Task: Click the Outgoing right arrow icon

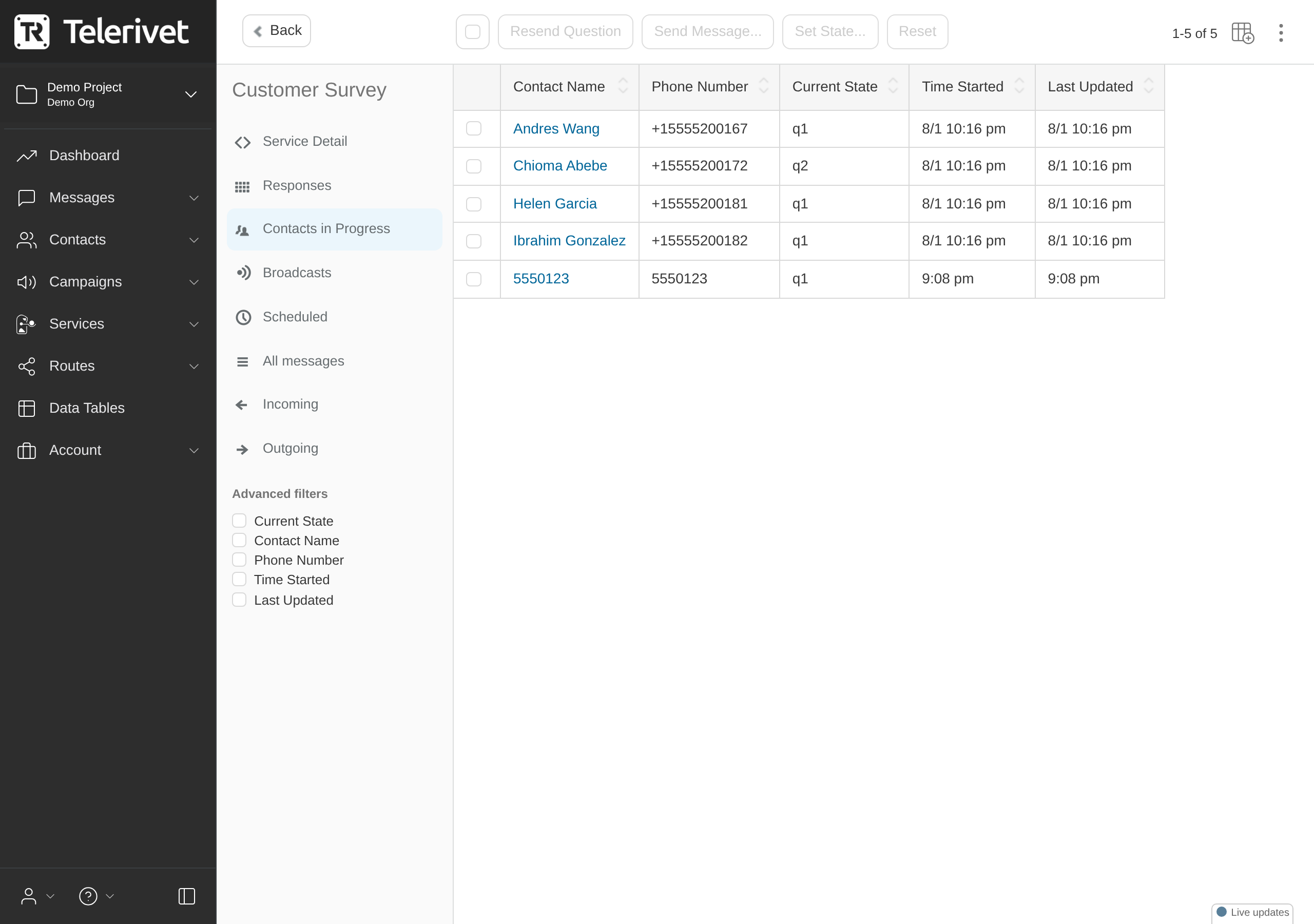Action: pos(243,449)
